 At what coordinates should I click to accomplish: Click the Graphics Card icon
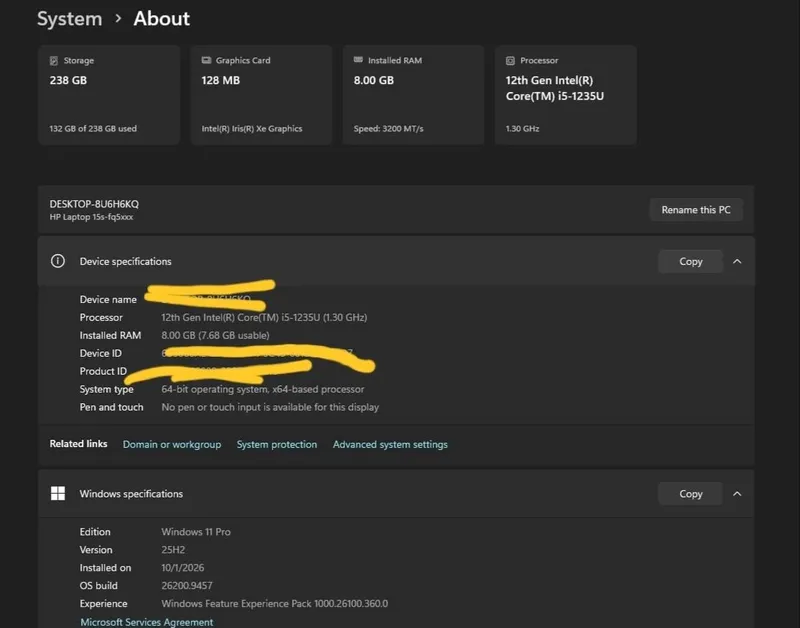206,60
